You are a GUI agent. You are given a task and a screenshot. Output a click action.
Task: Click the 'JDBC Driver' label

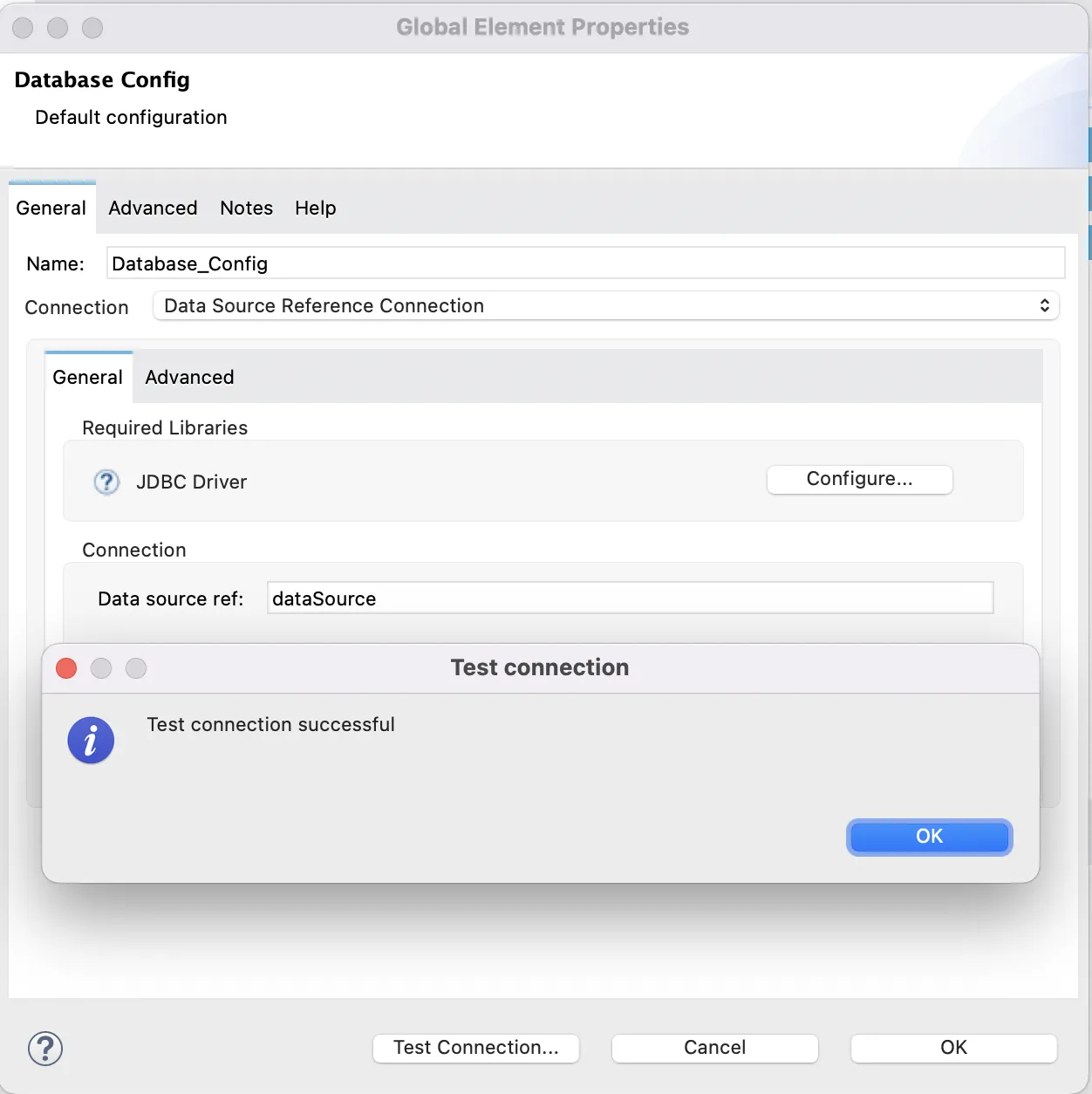192,482
